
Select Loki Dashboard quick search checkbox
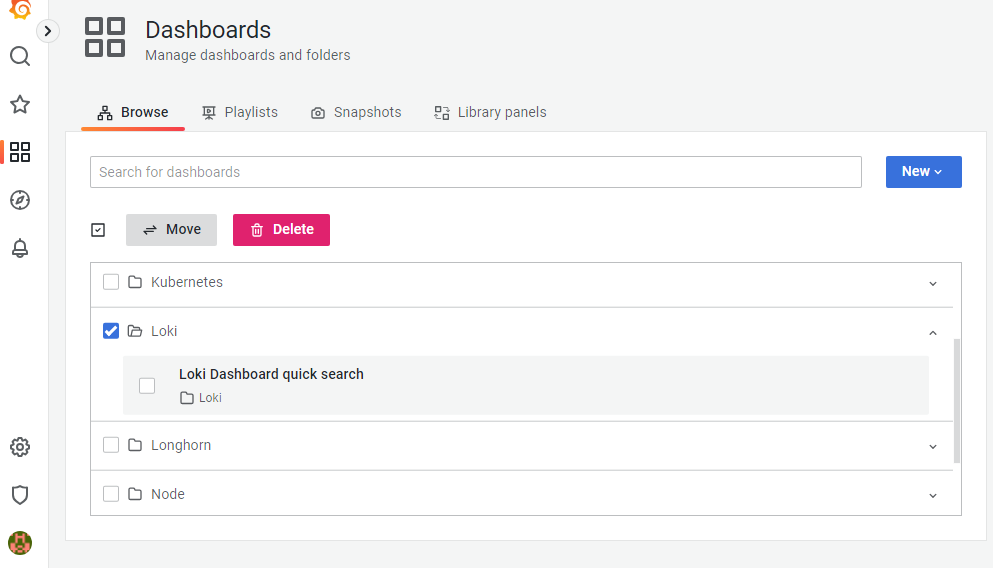(147, 386)
